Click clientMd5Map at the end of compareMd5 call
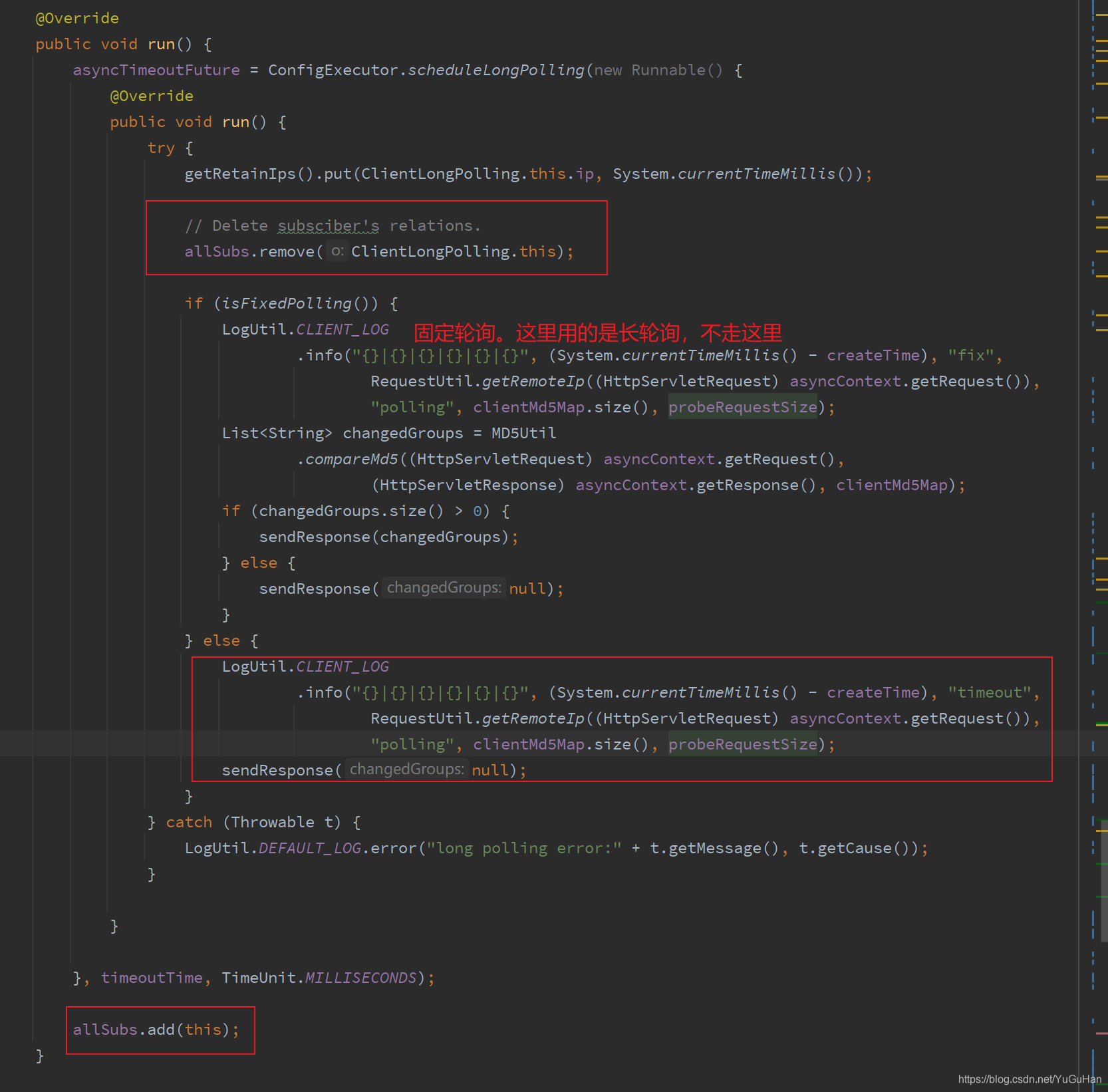This screenshot has height=1092, width=1108. pyautogui.click(x=892, y=485)
